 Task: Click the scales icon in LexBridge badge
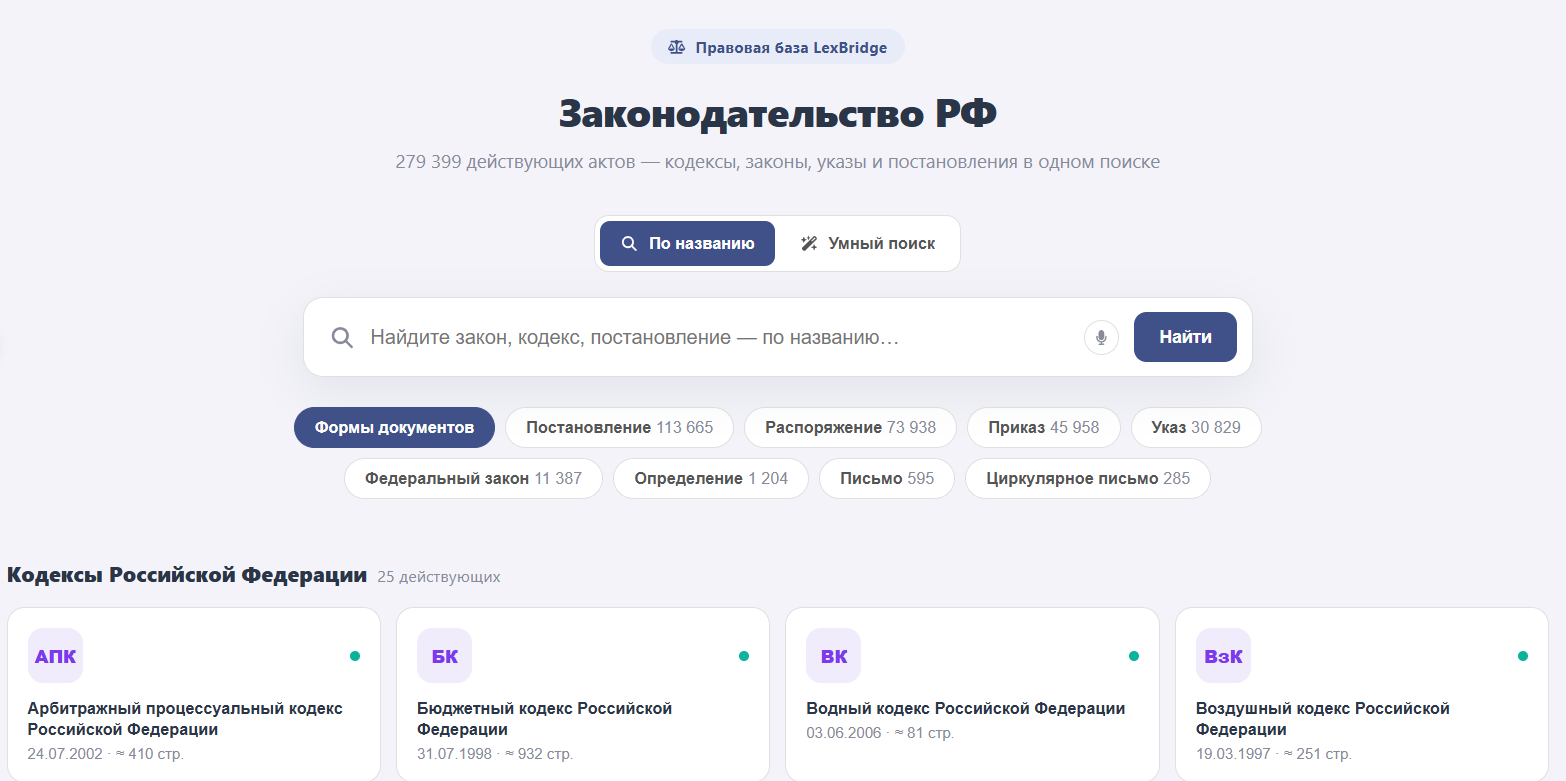tap(677, 47)
